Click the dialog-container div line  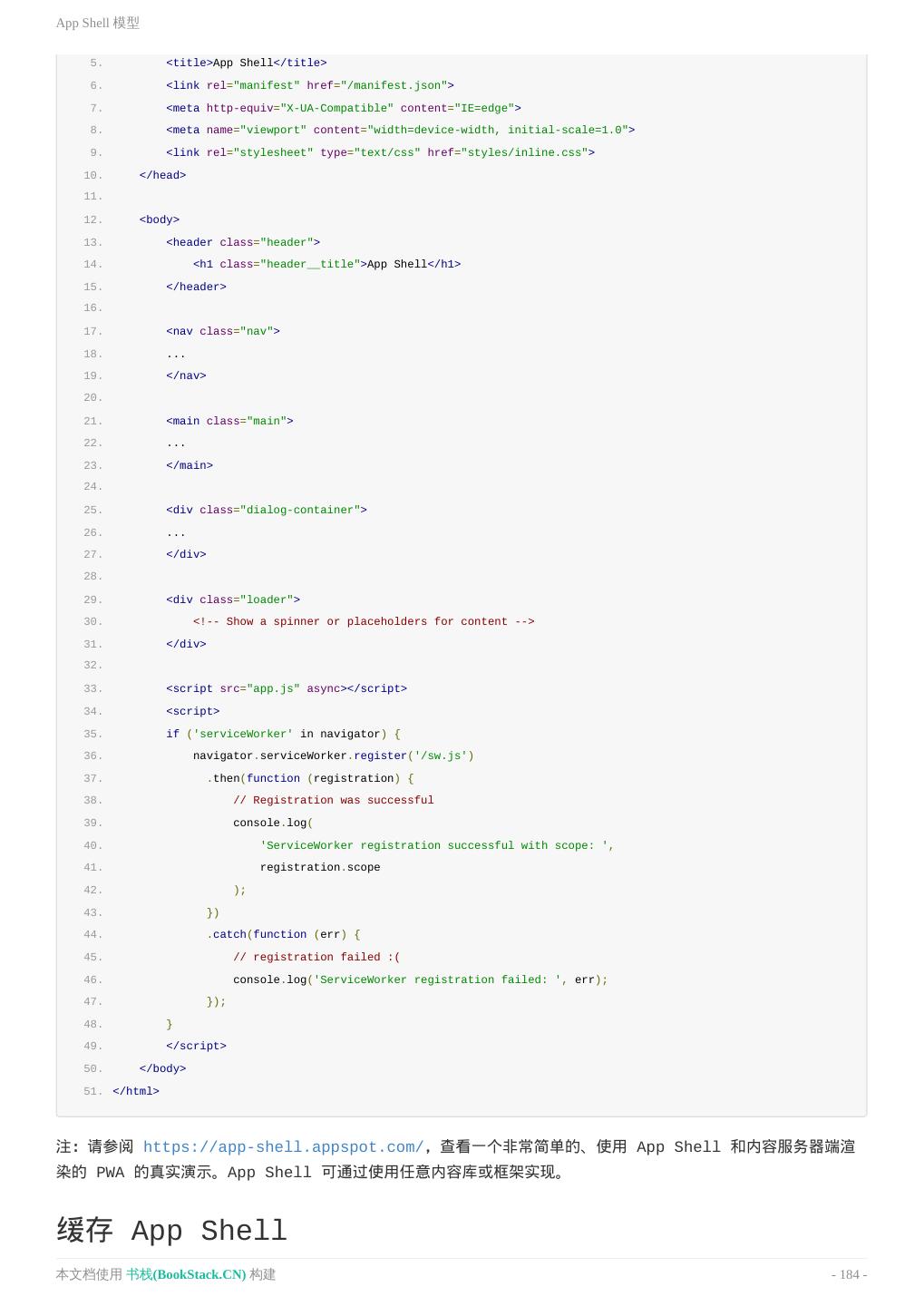point(267,510)
